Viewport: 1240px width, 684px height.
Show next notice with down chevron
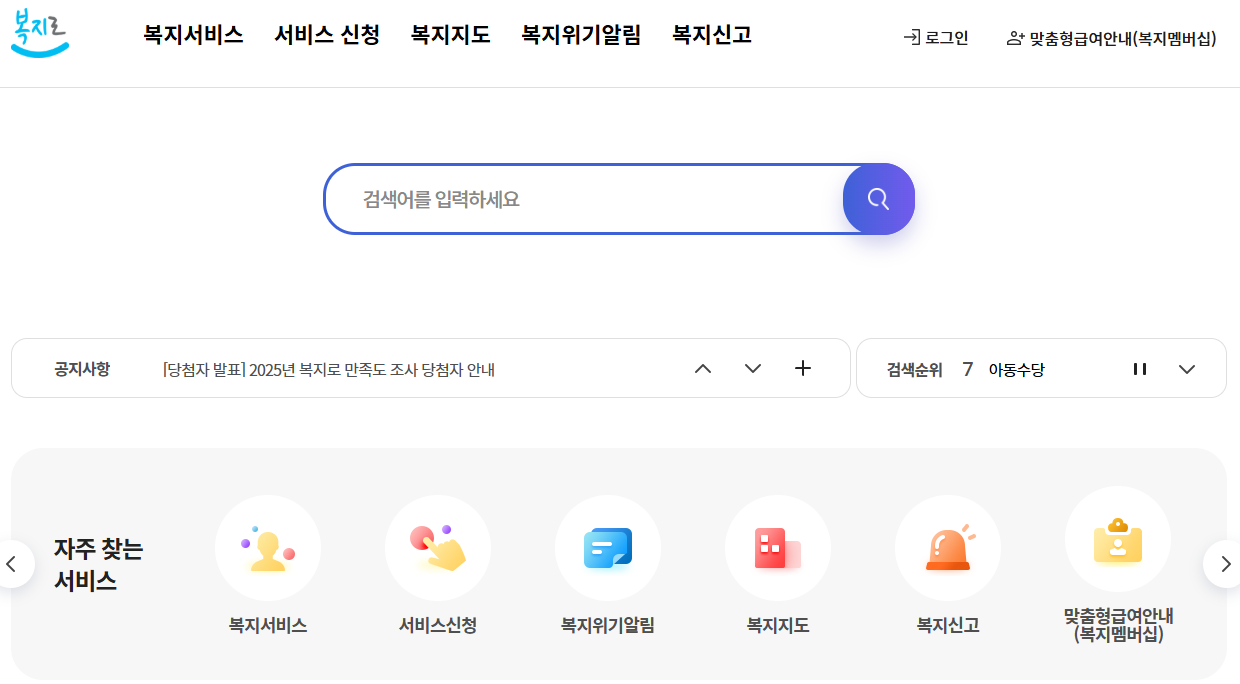point(753,369)
